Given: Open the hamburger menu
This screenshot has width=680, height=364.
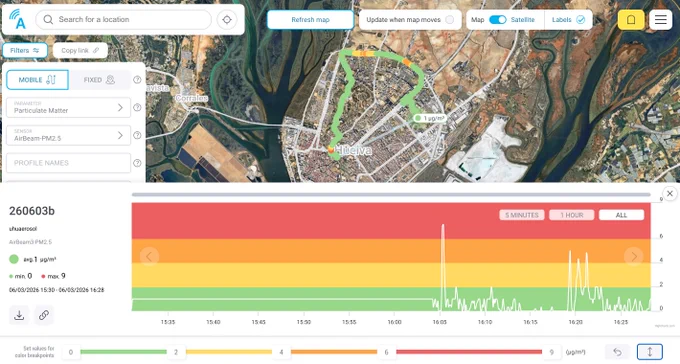Looking at the screenshot, I should point(660,20).
